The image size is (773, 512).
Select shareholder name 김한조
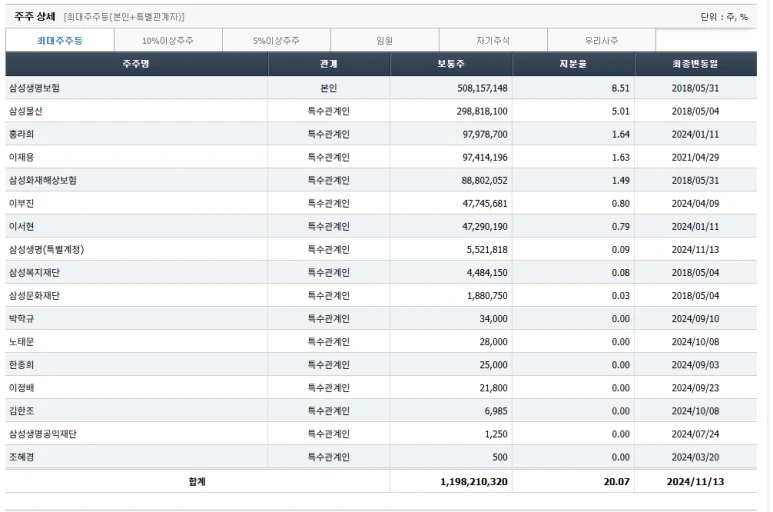(x=21, y=411)
